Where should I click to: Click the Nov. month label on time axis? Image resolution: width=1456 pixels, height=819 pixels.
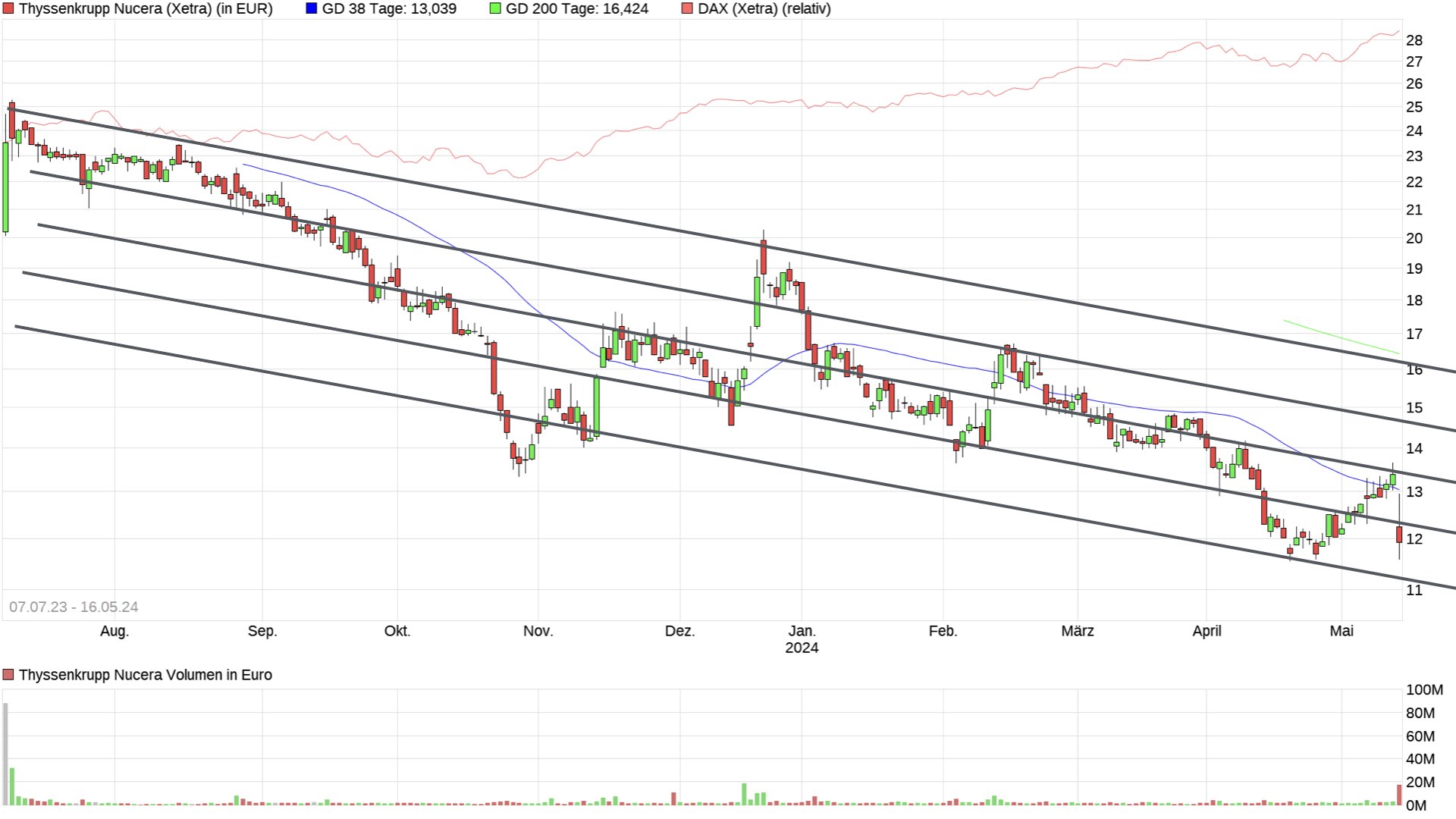[538, 631]
